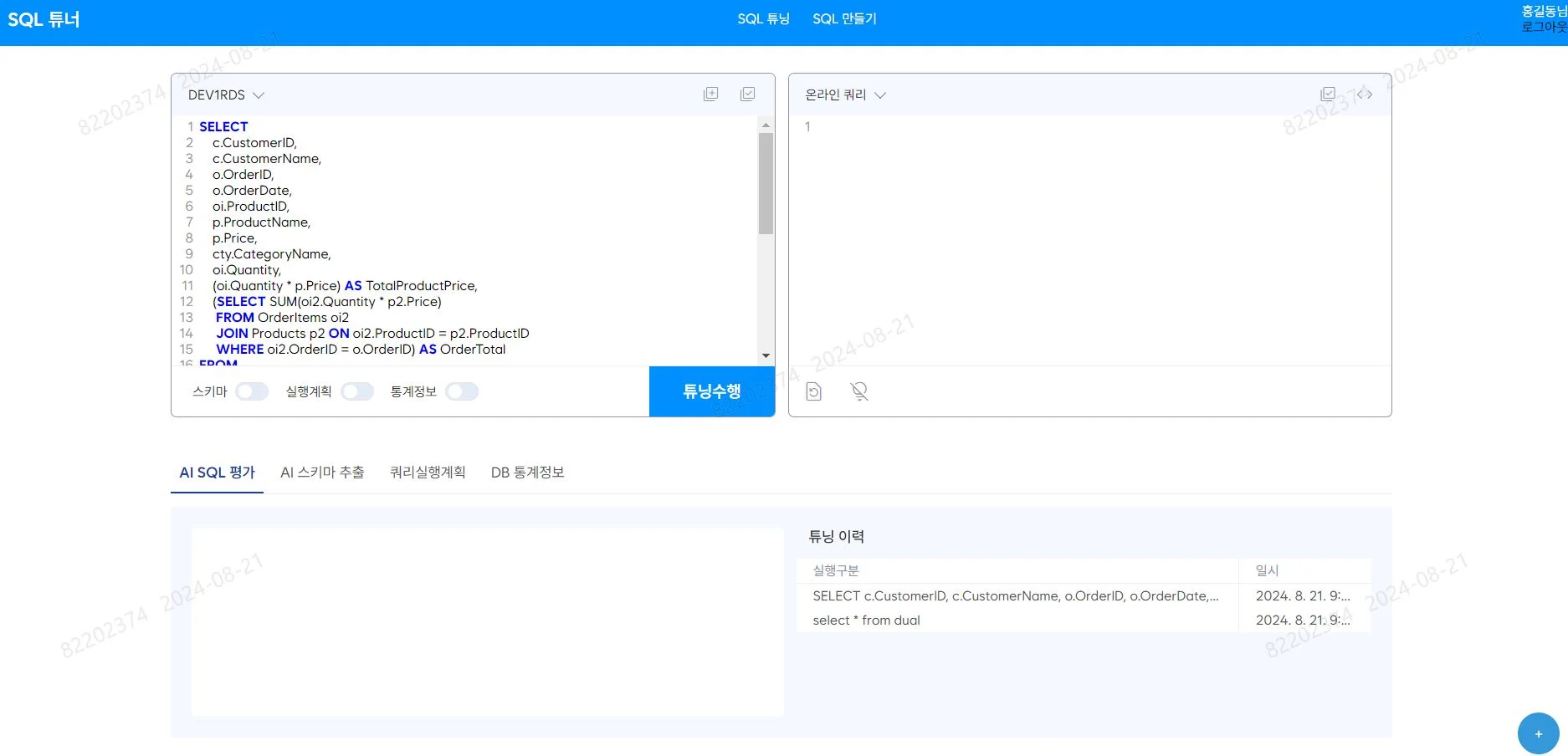Expand the 실행구분 column header in 튜닝 이력
The image size is (1568, 756).
pos(837,570)
